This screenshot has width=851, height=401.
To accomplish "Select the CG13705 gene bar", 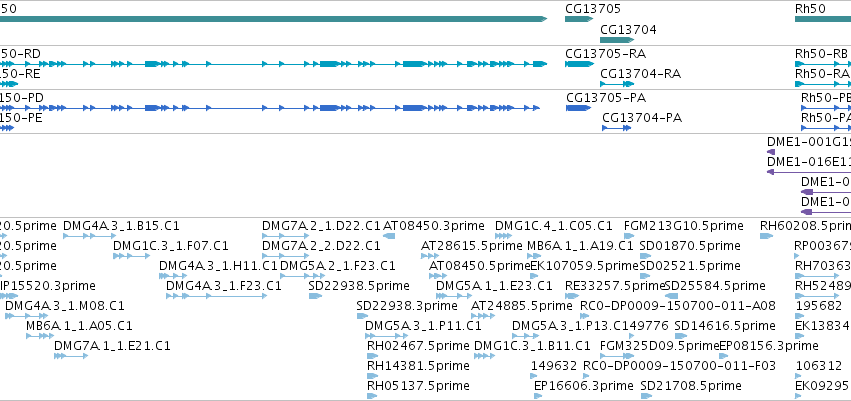I will pos(579,19).
